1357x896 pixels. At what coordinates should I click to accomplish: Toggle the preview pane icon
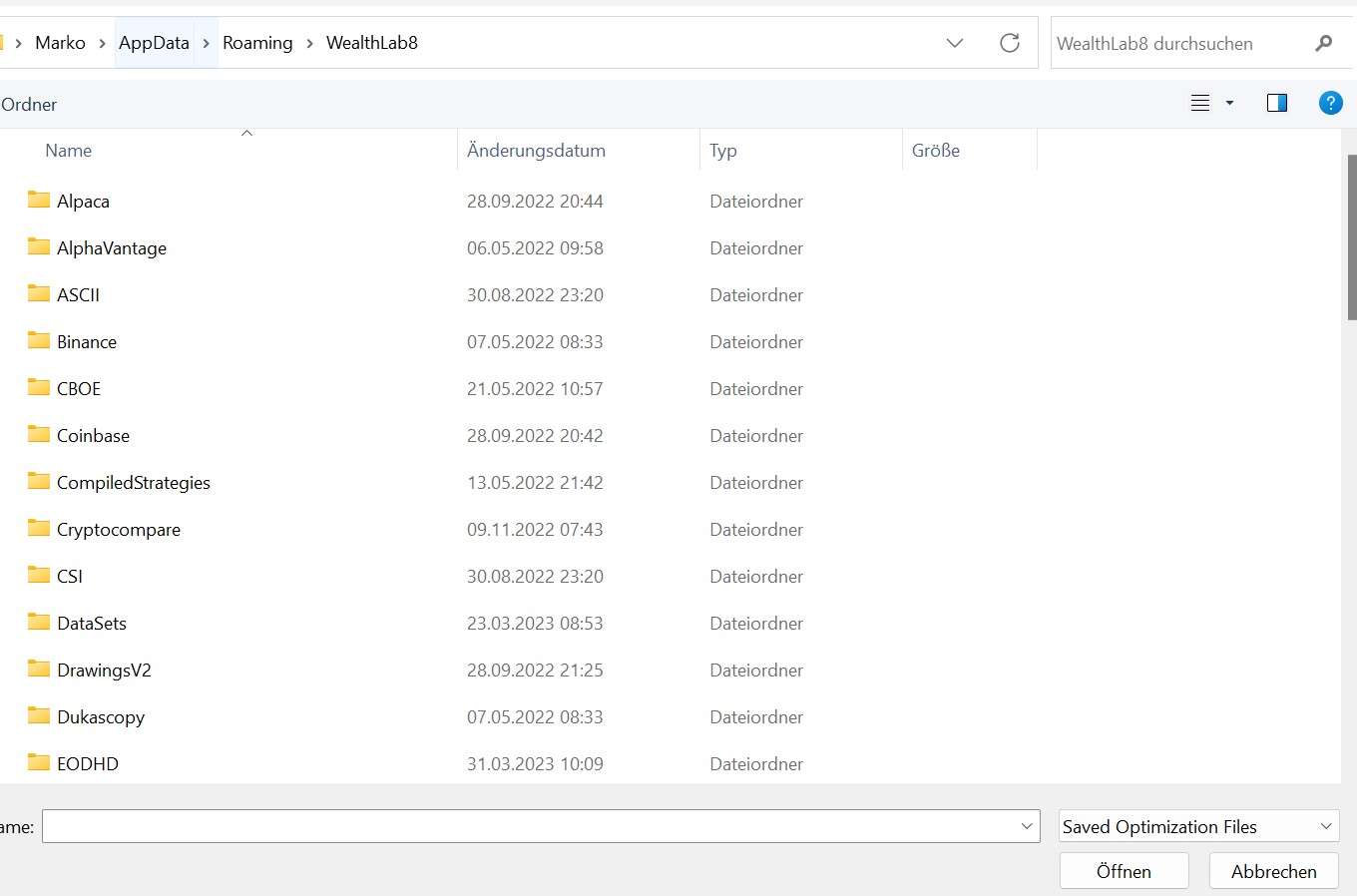[x=1277, y=103]
